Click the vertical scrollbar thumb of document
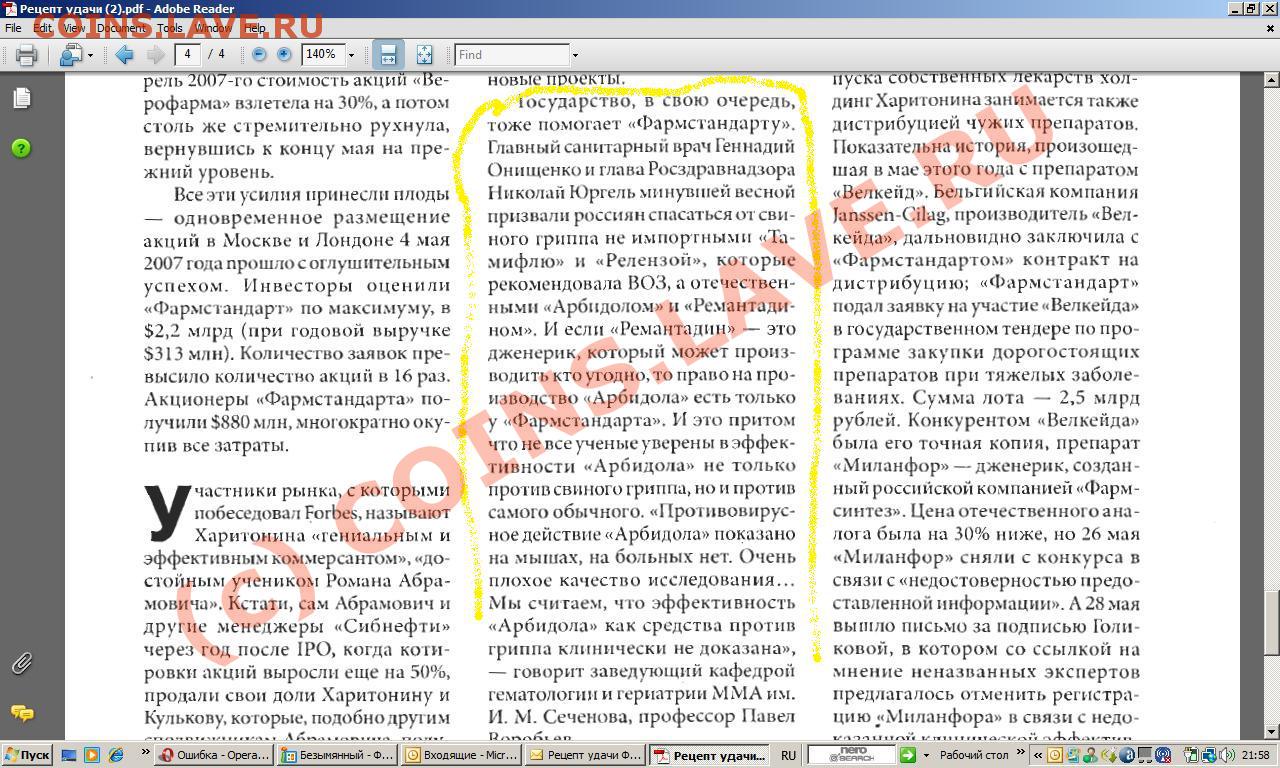Viewport: 1280px width, 768px height. pyautogui.click(x=1271, y=622)
